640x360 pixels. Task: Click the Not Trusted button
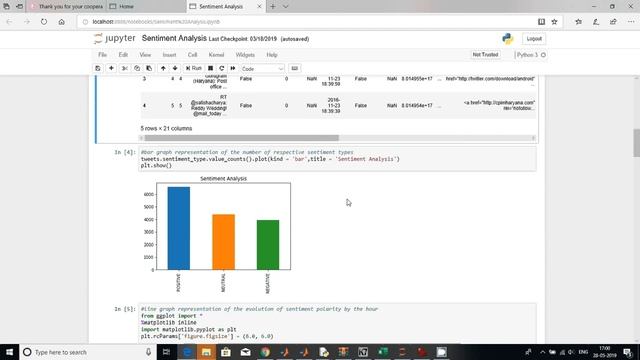click(485, 55)
